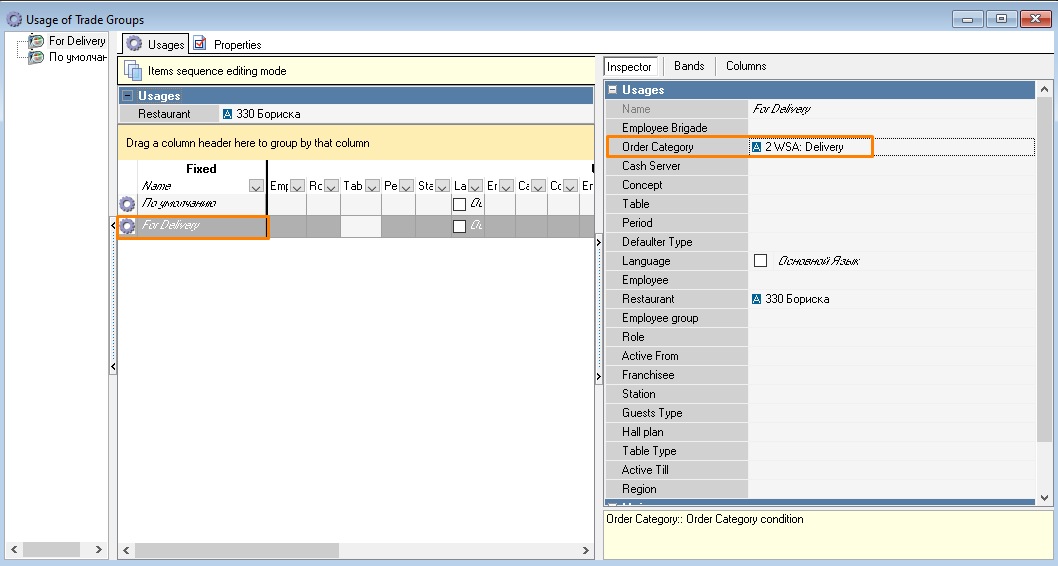1058x566 pixels.
Task: Select По умолчан in the left tree
Action: (78, 57)
